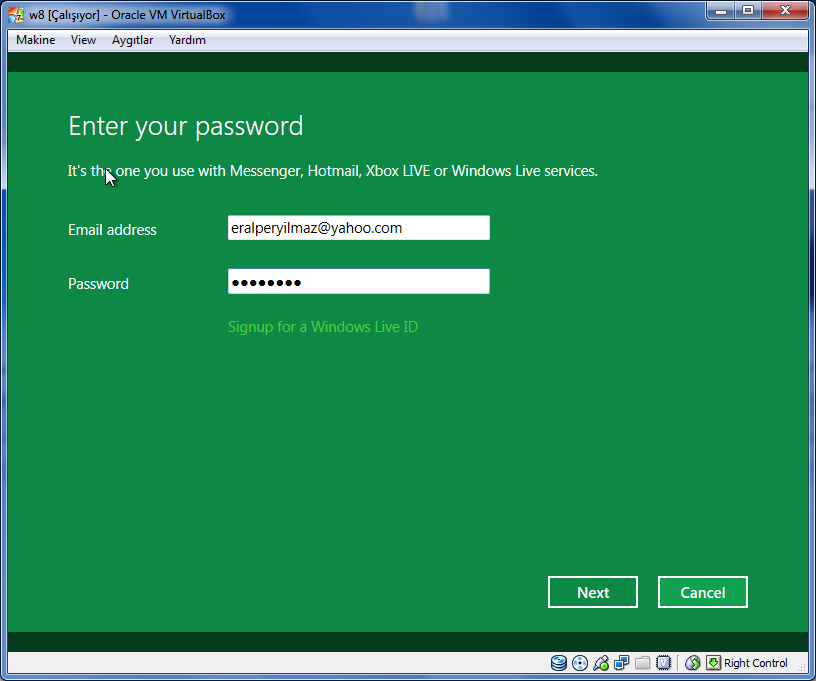Open the View menu

point(83,40)
